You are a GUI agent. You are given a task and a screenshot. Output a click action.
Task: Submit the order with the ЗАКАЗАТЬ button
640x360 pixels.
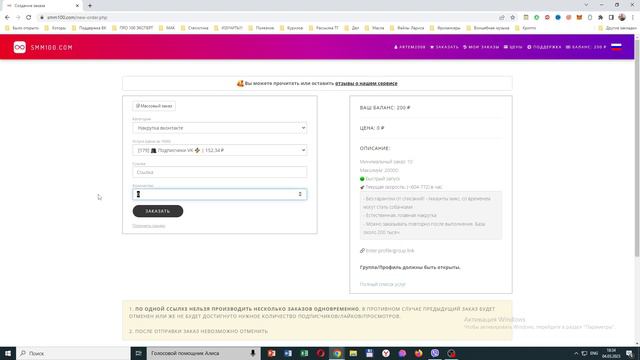(158, 211)
